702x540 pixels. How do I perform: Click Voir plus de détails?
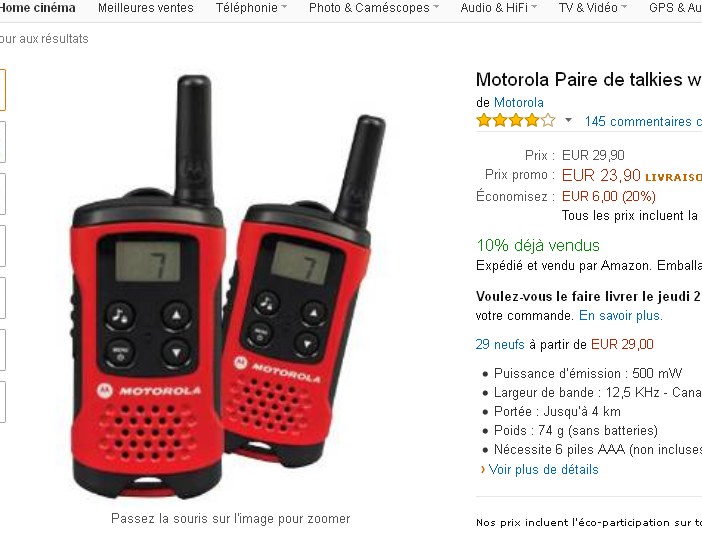click(543, 469)
